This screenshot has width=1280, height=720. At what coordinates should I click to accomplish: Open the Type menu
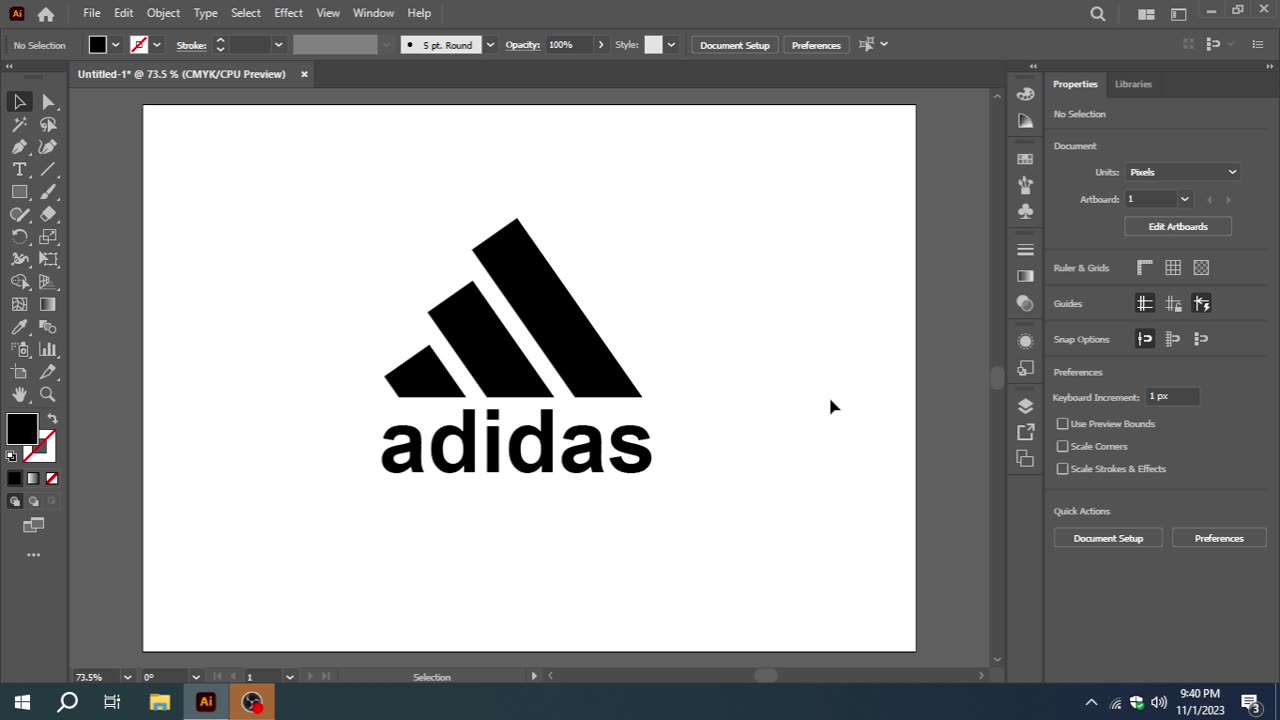206,13
